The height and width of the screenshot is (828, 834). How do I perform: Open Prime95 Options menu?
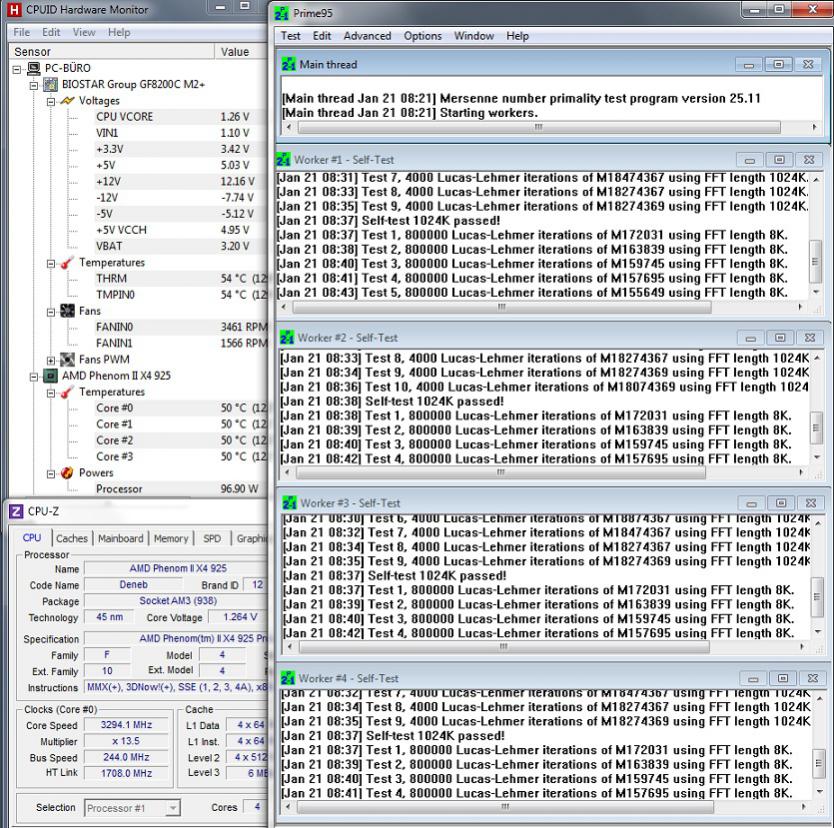coord(422,36)
